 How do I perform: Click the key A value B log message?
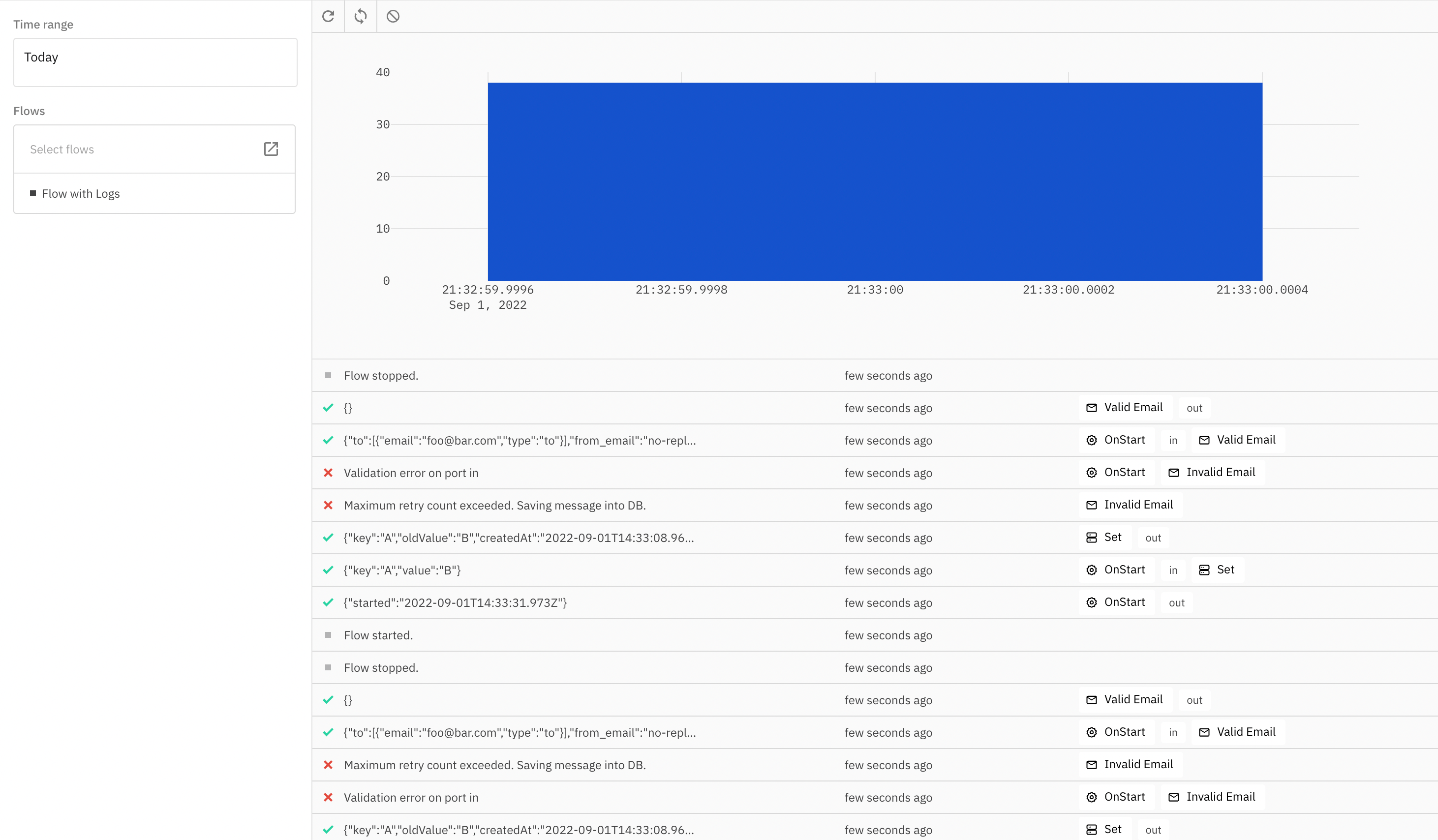(x=402, y=570)
